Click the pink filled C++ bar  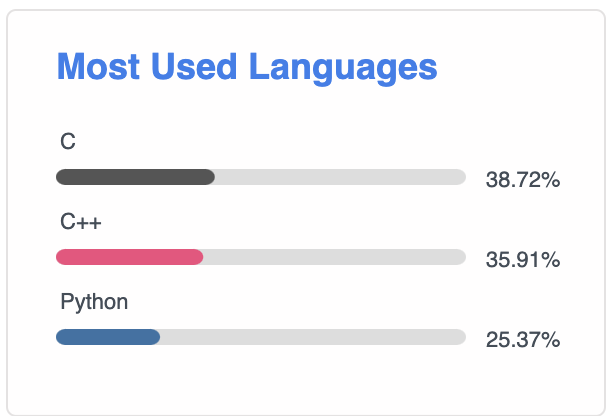click(x=130, y=257)
